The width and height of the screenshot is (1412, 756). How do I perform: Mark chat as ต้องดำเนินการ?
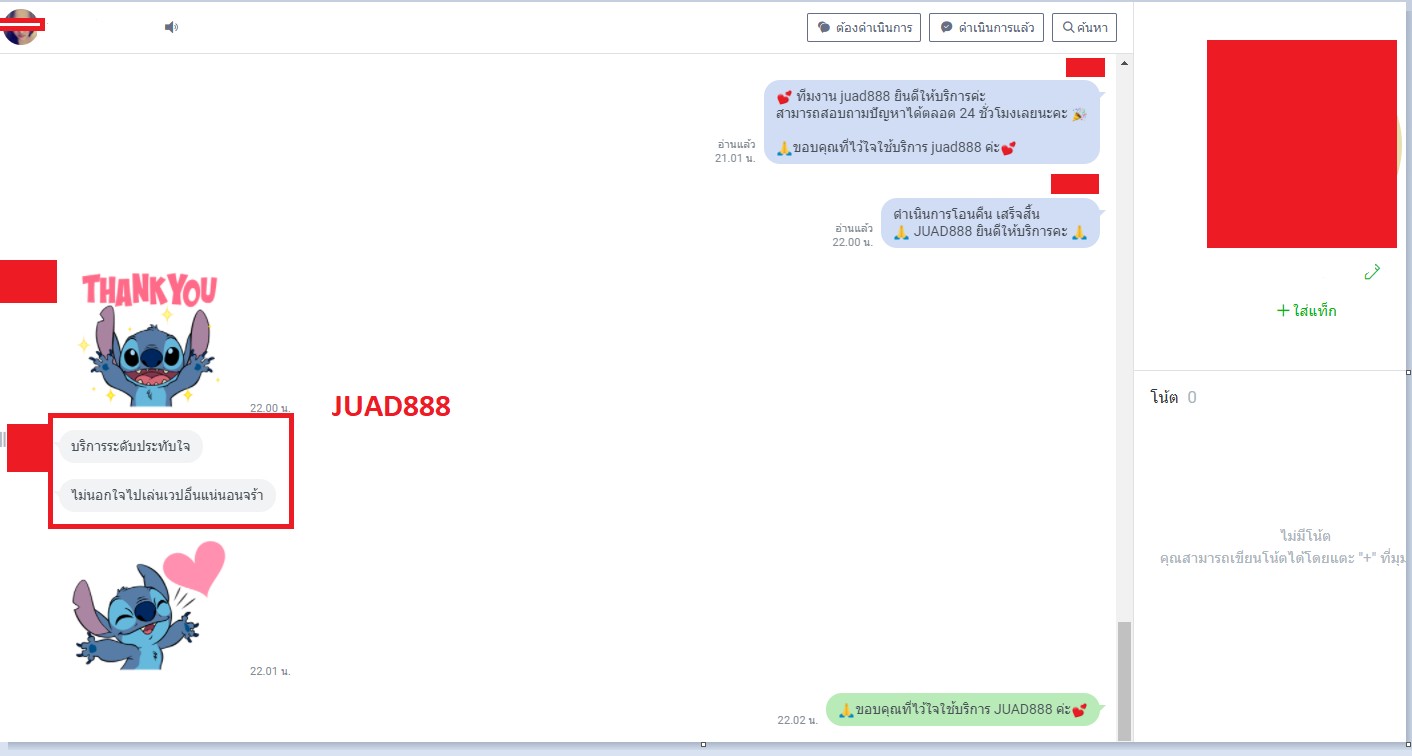(863, 28)
